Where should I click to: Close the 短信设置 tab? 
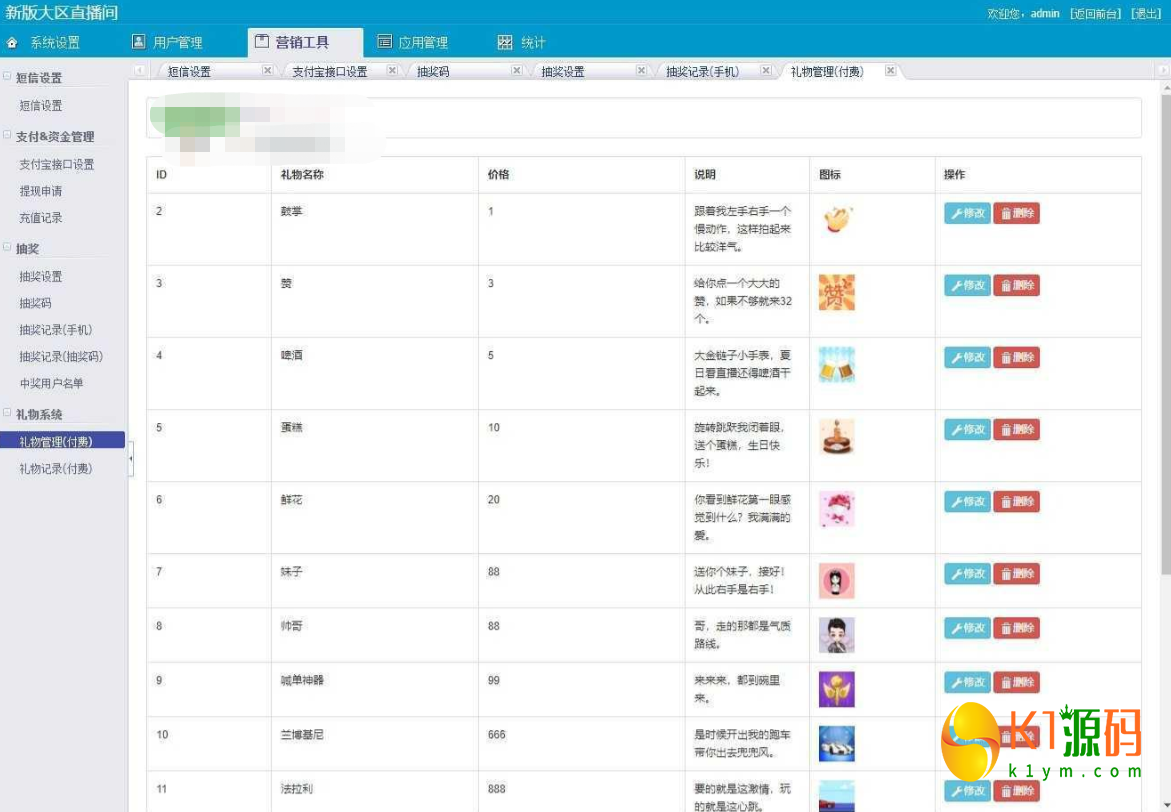pyautogui.click(x=267, y=71)
